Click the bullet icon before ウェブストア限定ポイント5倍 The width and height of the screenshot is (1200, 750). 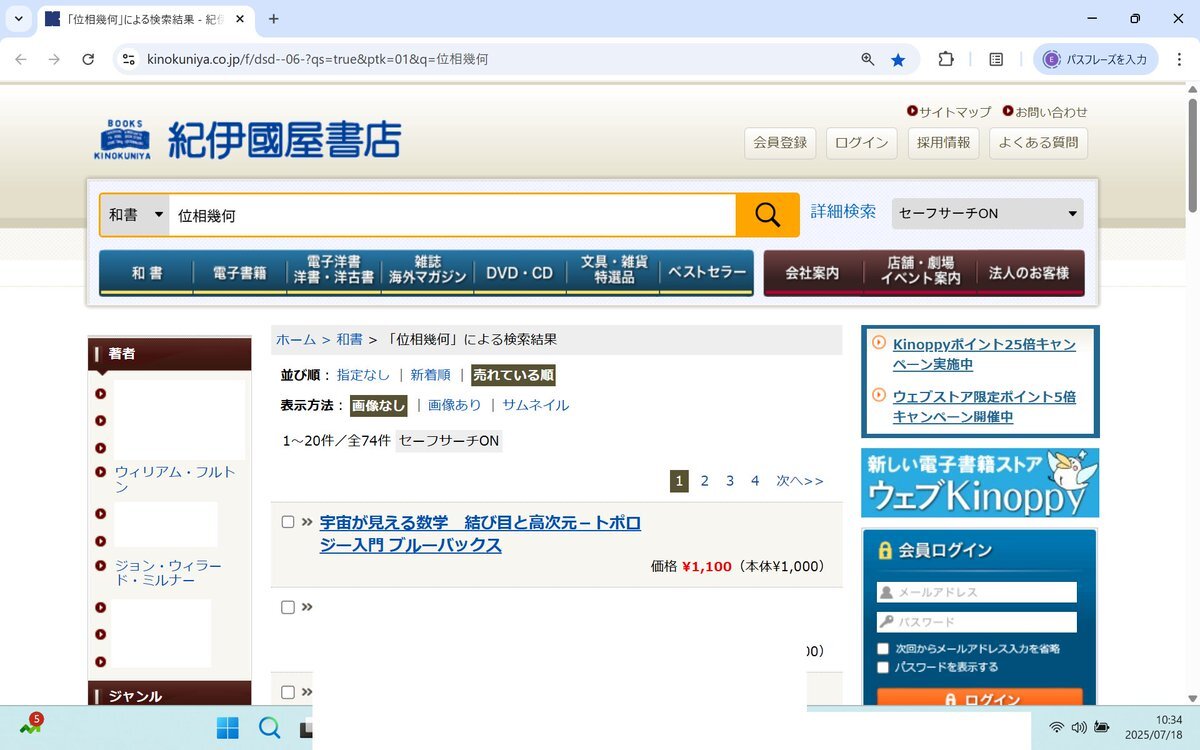[x=879, y=396]
